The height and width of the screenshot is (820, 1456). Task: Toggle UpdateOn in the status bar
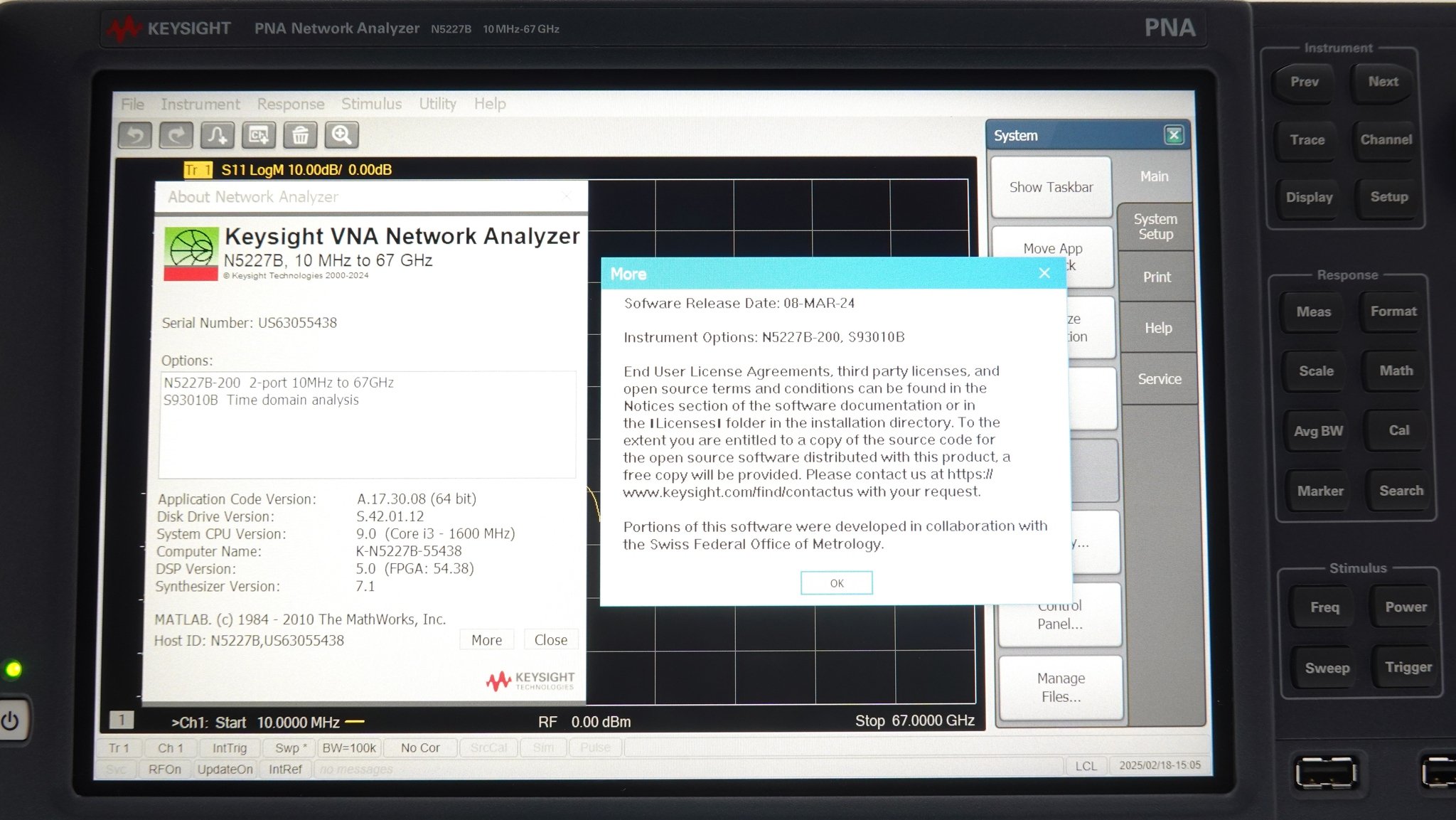tap(225, 770)
